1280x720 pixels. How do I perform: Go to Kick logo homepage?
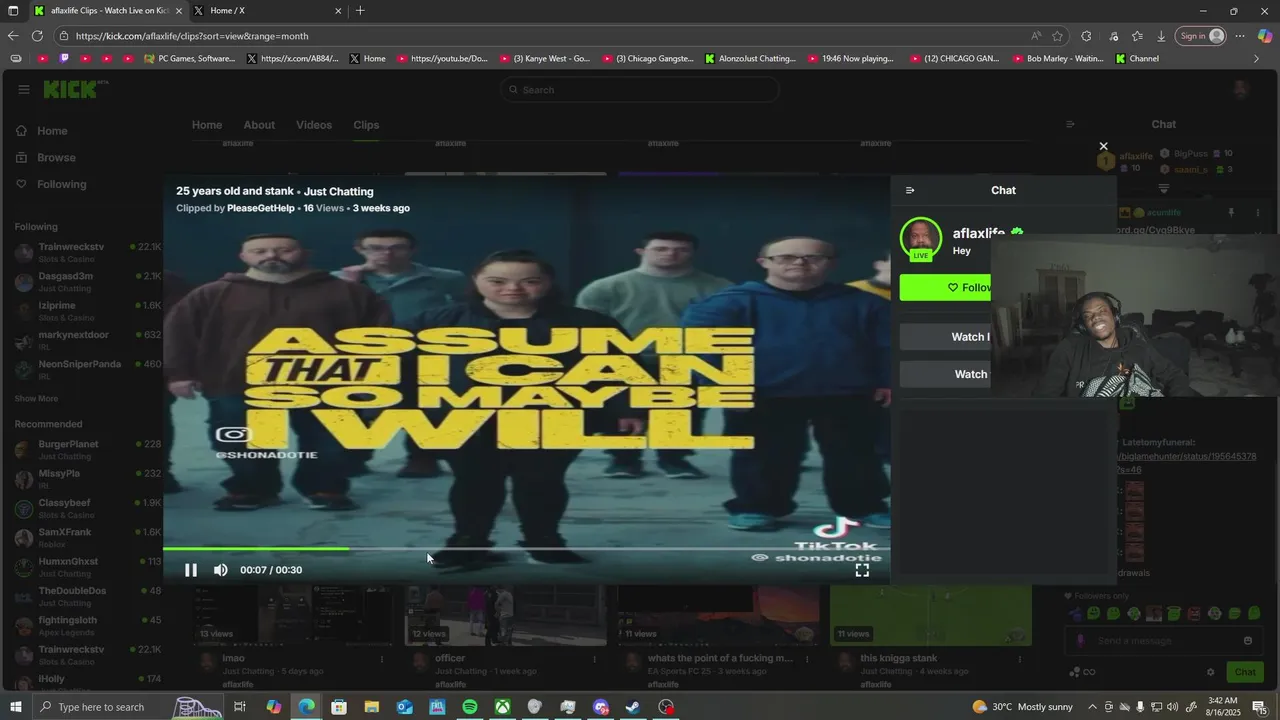[x=71, y=90]
